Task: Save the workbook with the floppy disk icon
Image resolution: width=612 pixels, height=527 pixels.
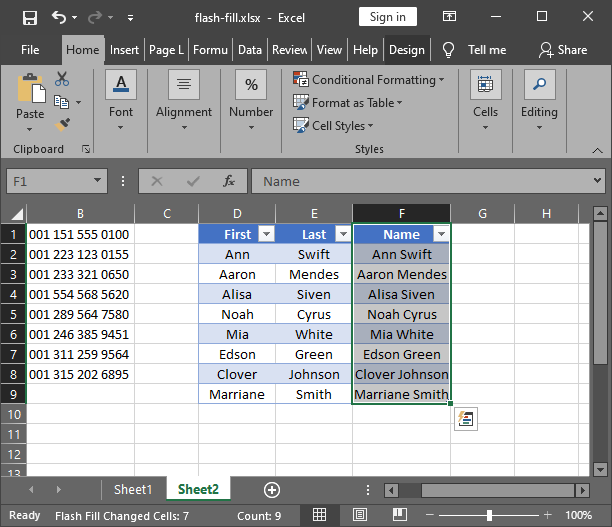Action: pos(30,18)
